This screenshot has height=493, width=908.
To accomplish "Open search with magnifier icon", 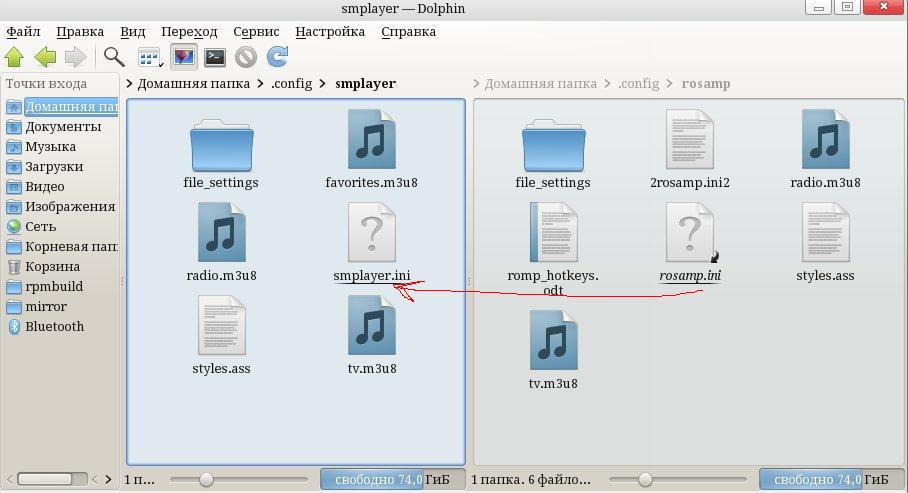I will tap(114, 57).
